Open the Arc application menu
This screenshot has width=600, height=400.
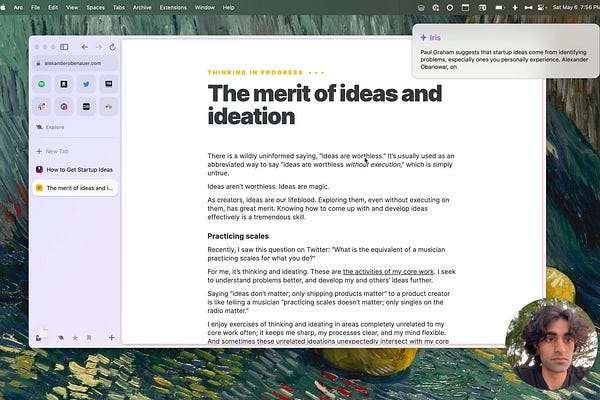18,7
